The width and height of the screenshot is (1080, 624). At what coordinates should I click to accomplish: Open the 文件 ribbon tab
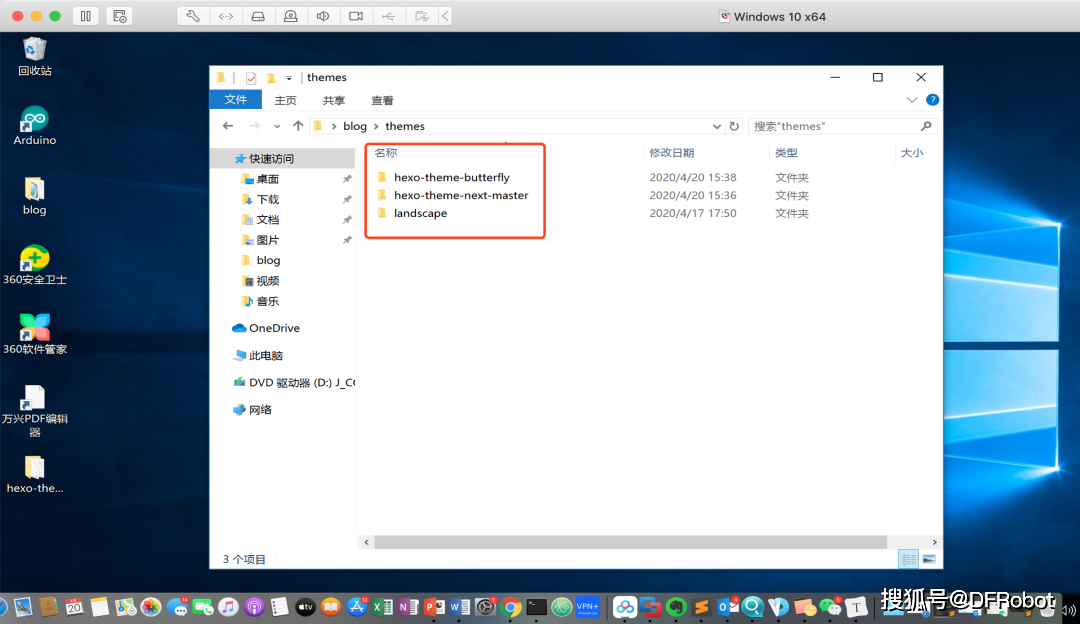click(236, 100)
